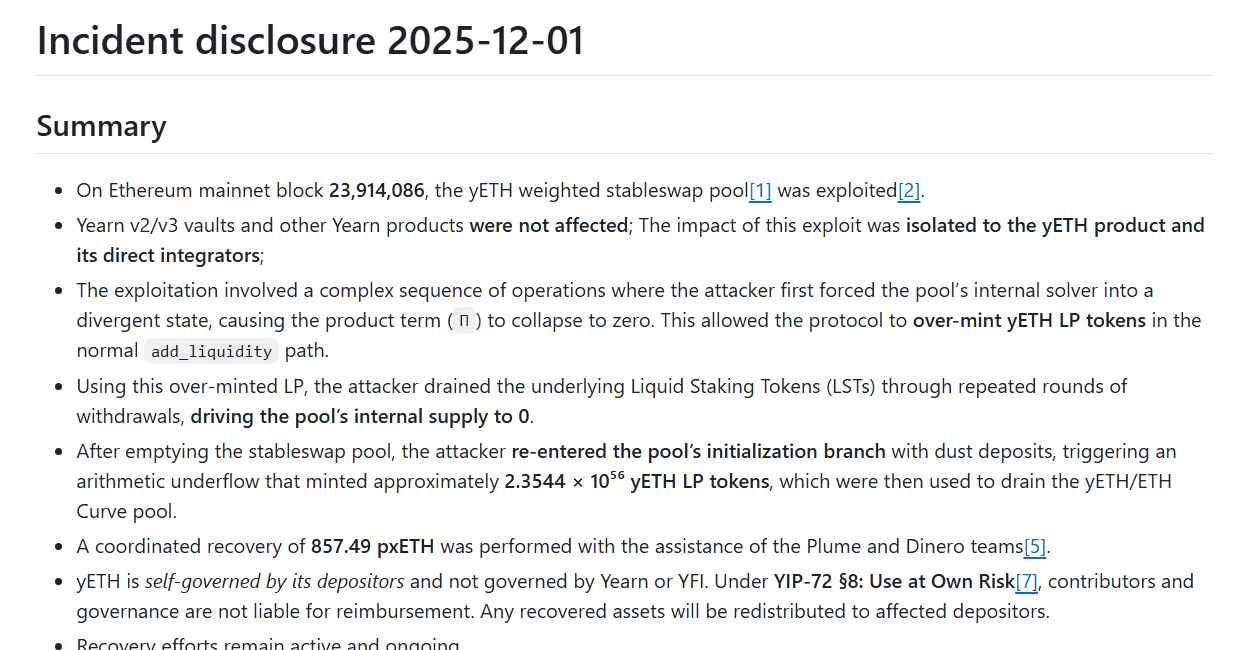This screenshot has height=650, width=1253.
Task: Click "isolated to the yETH product and" text
Action: (1054, 226)
